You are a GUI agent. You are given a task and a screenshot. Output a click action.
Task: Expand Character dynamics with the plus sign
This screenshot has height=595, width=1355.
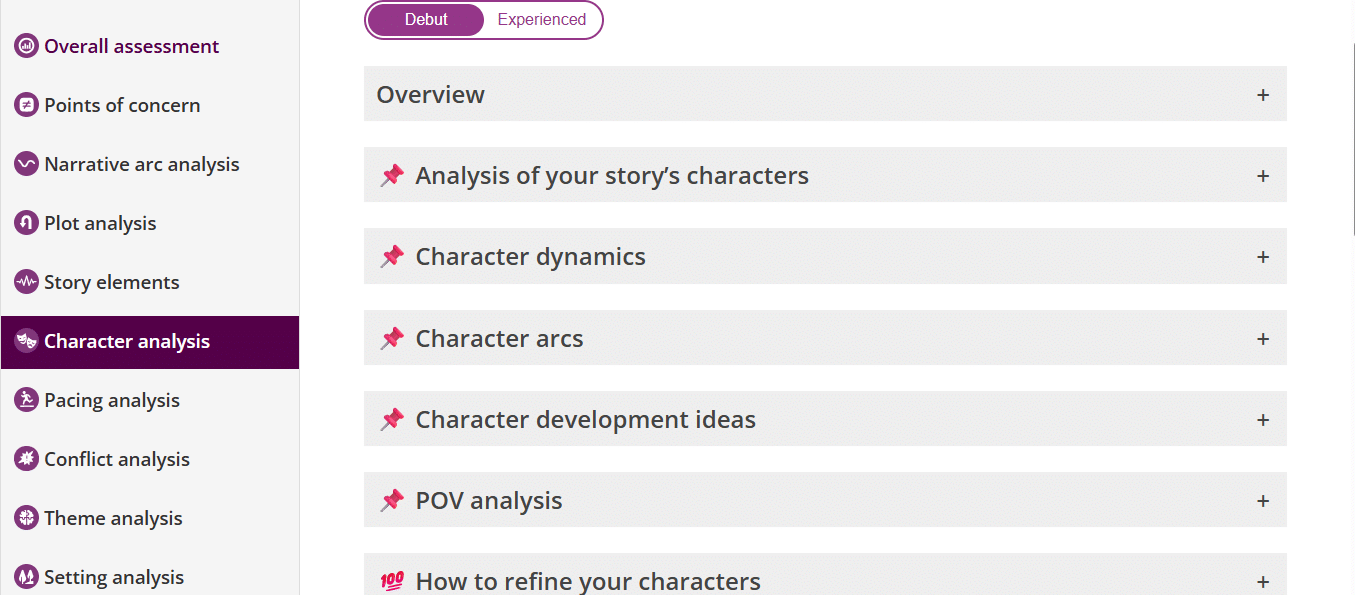[1262, 257]
